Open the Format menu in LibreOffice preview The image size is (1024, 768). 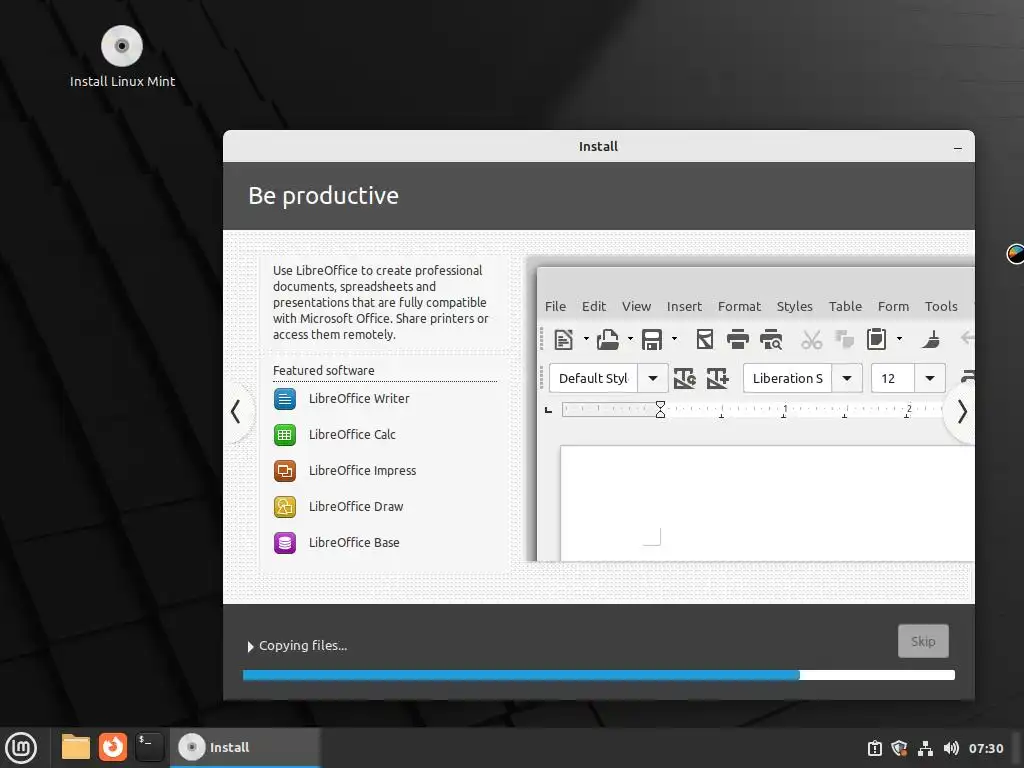click(x=739, y=306)
